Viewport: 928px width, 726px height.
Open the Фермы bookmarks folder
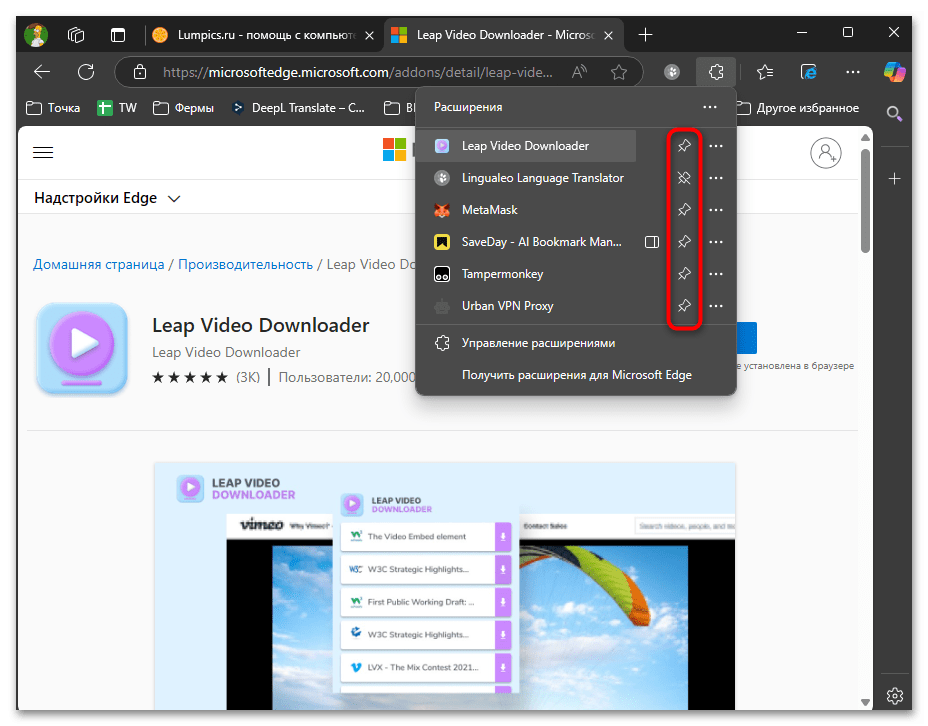point(183,108)
